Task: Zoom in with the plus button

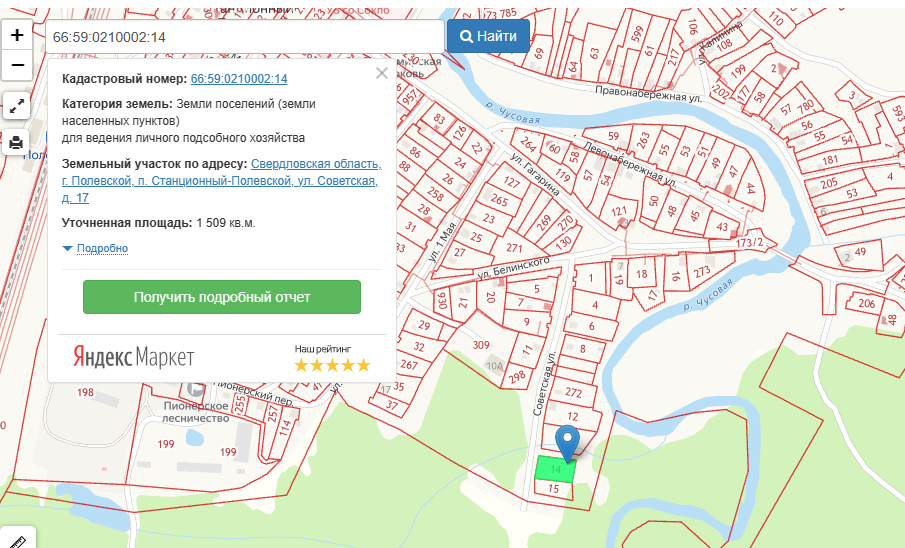Action: coord(17,35)
